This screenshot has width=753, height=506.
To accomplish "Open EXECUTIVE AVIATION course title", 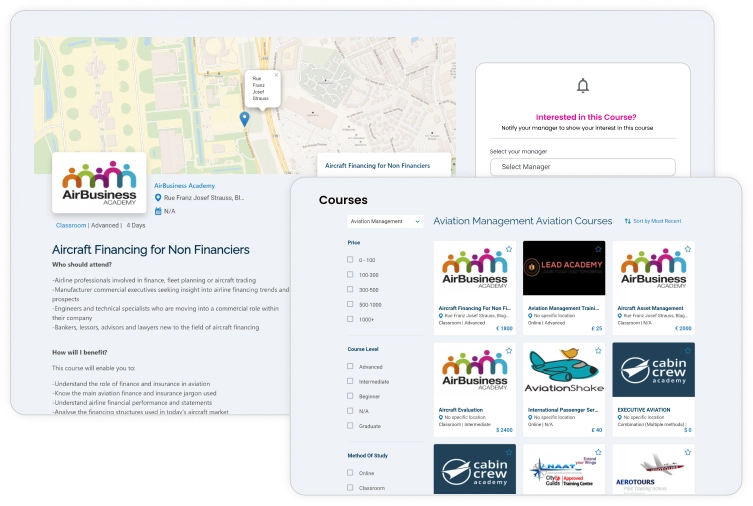I will 644,410.
